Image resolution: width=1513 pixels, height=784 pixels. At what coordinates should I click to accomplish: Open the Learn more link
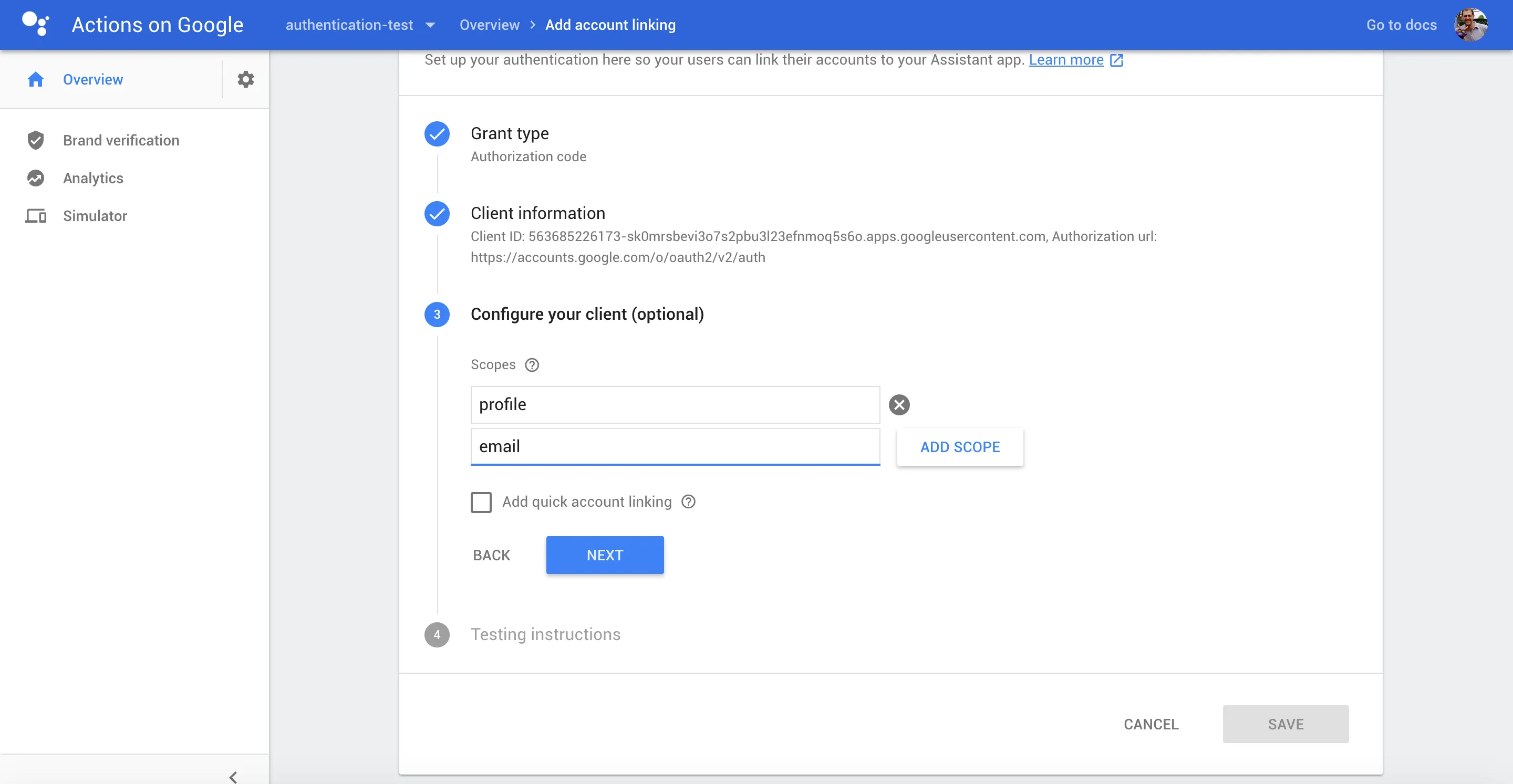(1066, 60)
